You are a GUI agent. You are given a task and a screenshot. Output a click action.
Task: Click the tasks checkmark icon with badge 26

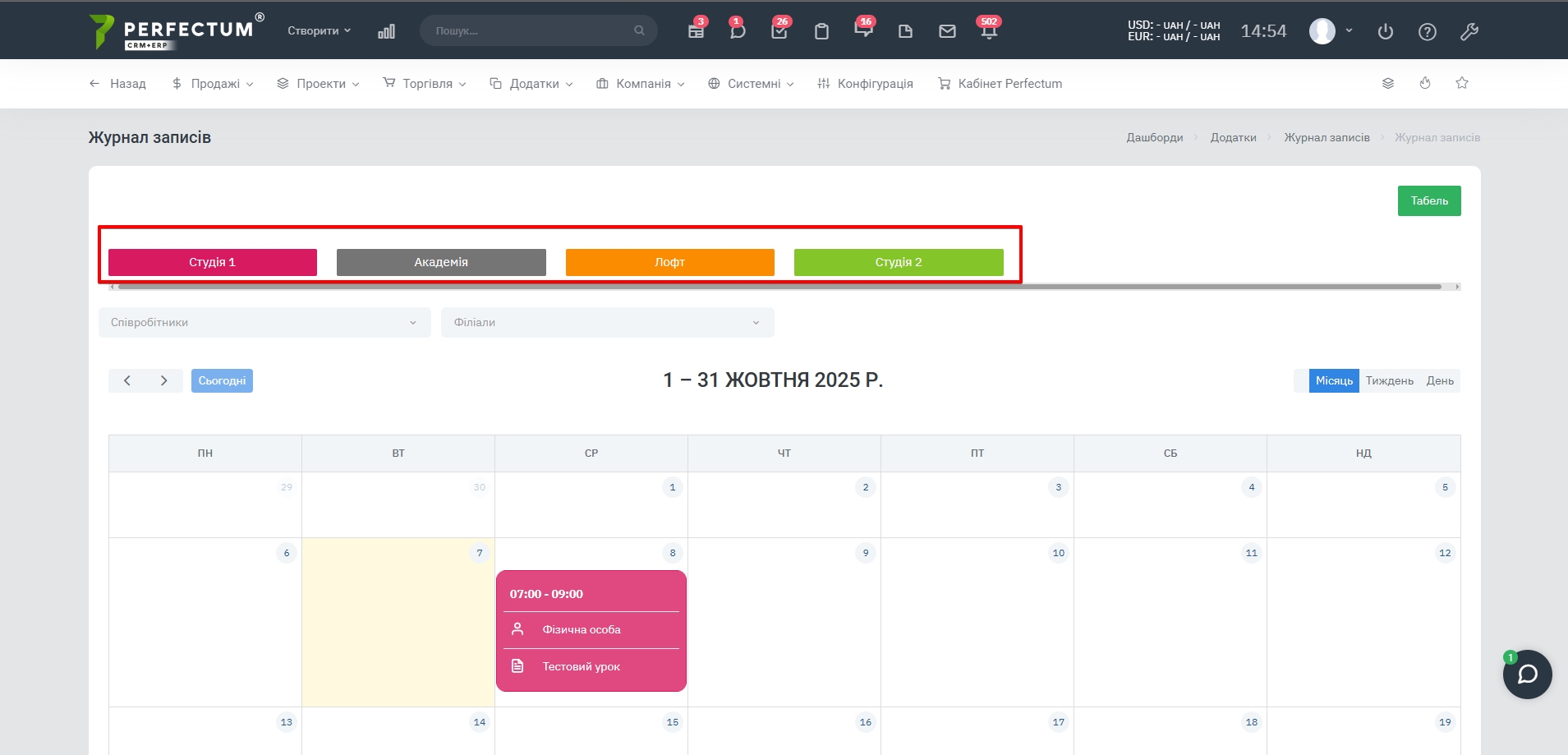click(779, 31)
